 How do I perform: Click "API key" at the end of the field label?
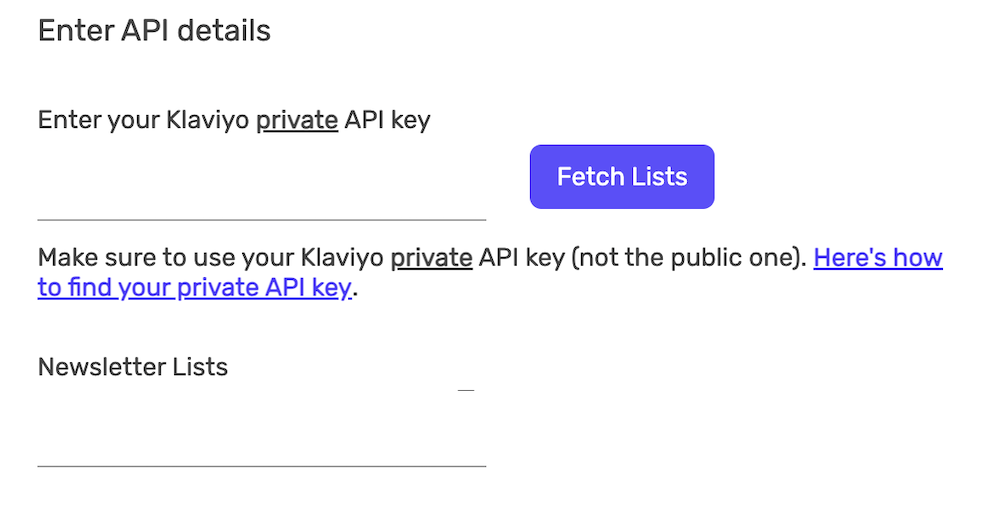click(x=387, y=121)
